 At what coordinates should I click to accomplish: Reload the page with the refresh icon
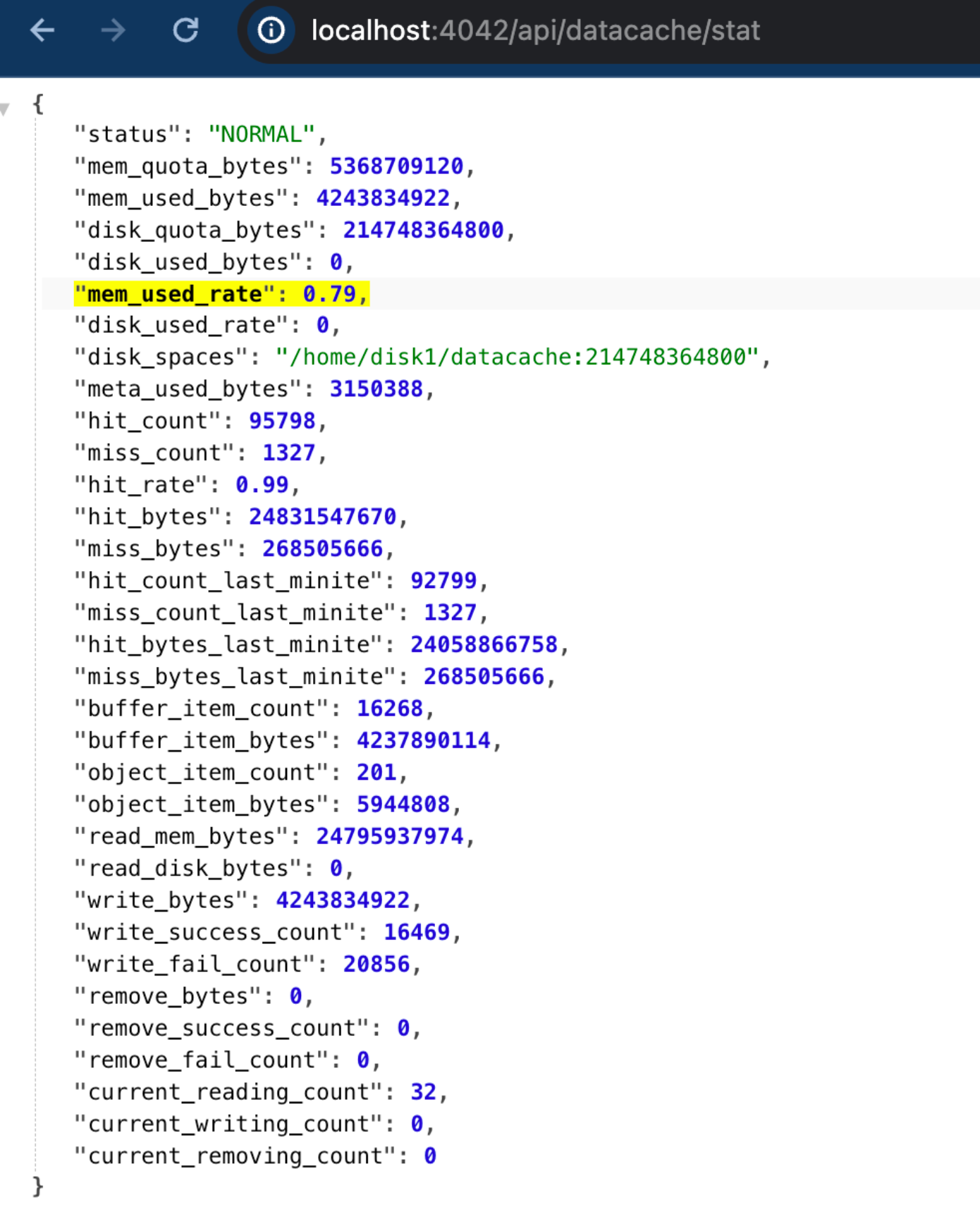(x=185, y=30)
